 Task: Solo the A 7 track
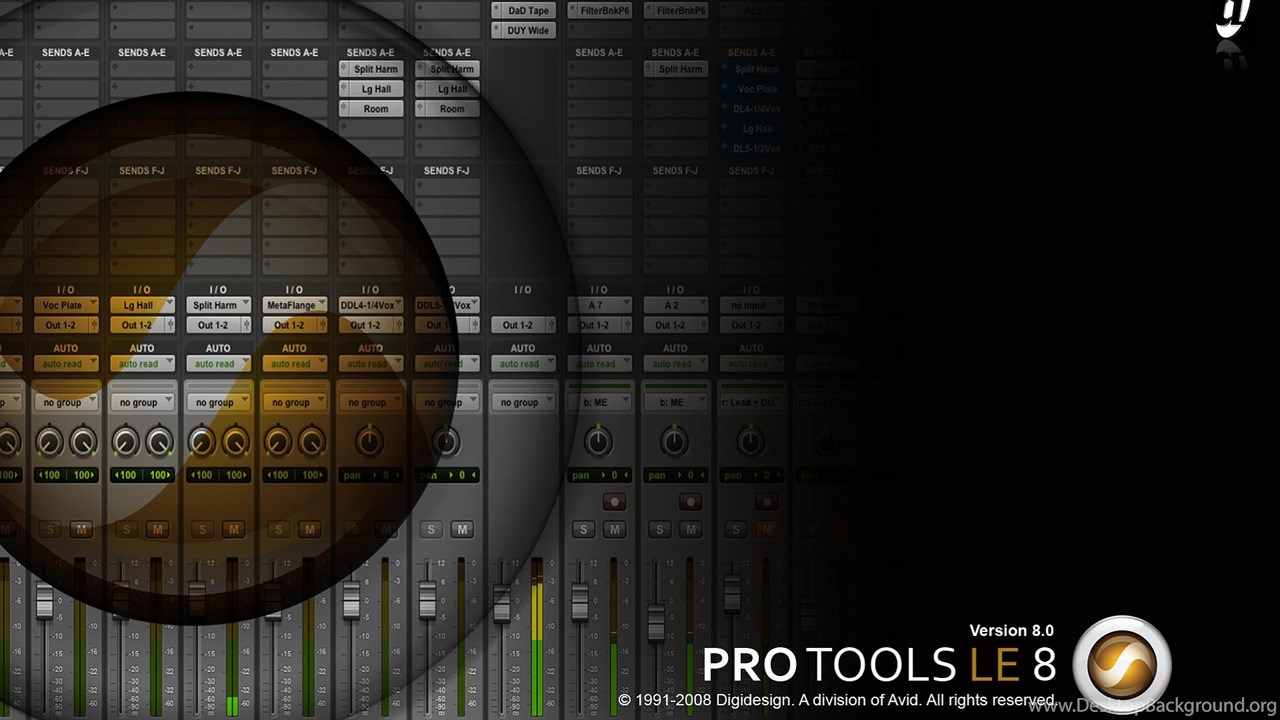[584, 529]
